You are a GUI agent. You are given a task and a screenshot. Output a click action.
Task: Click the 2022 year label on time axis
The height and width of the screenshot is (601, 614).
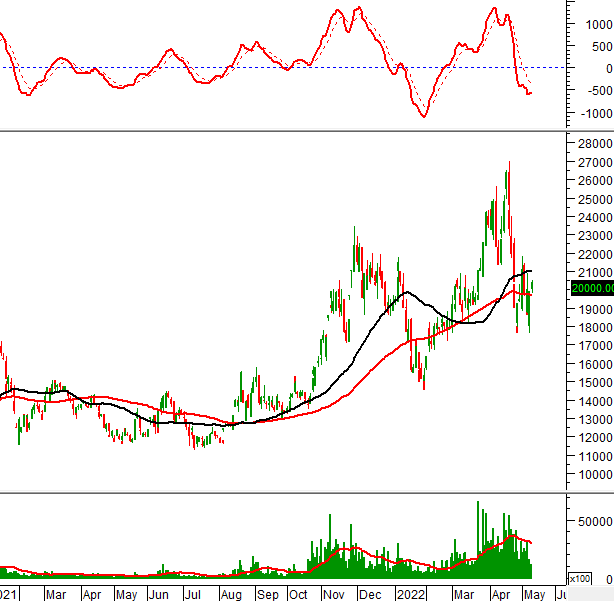(x=409, y=594)
